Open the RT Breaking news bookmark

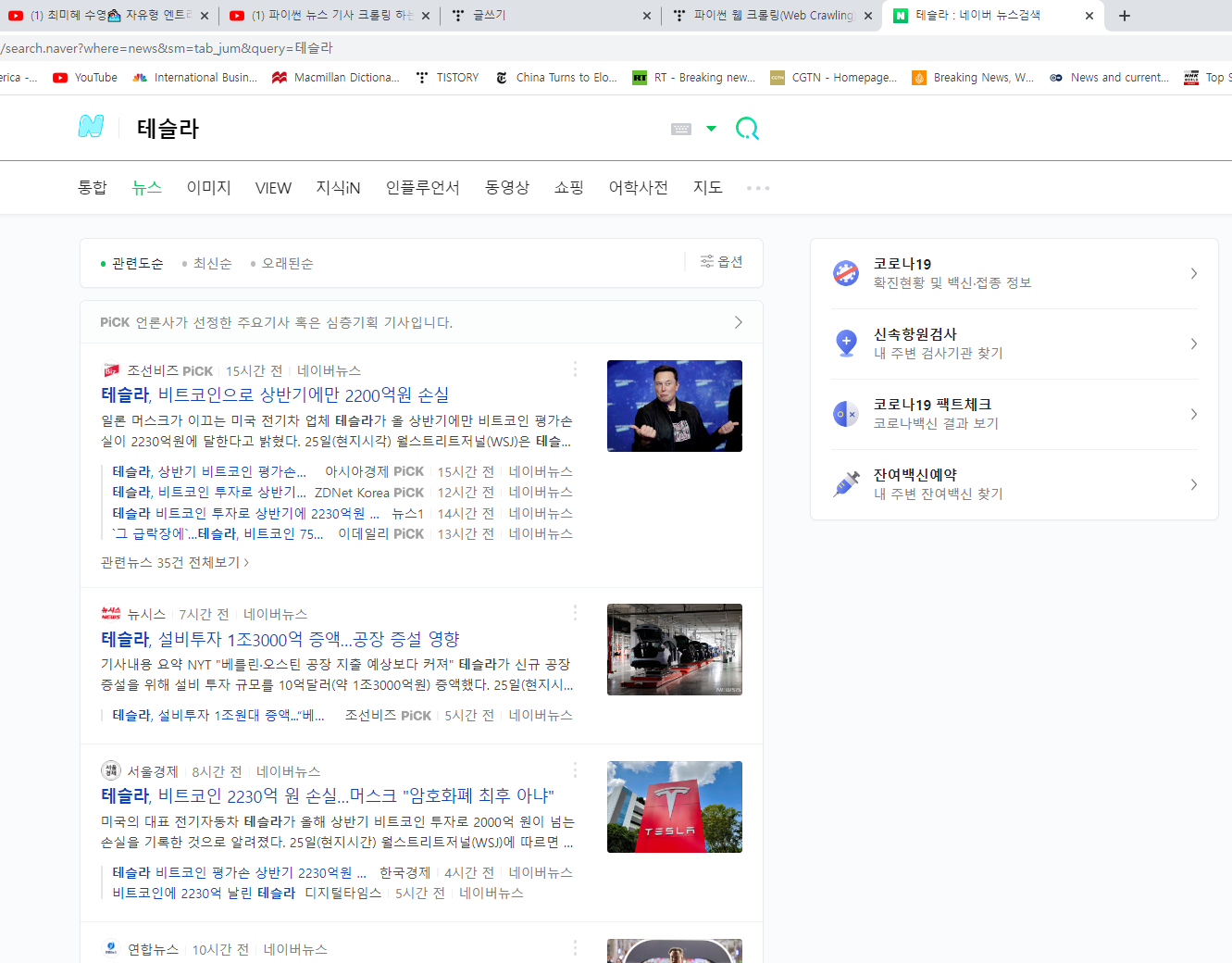[x=694, y=78]
